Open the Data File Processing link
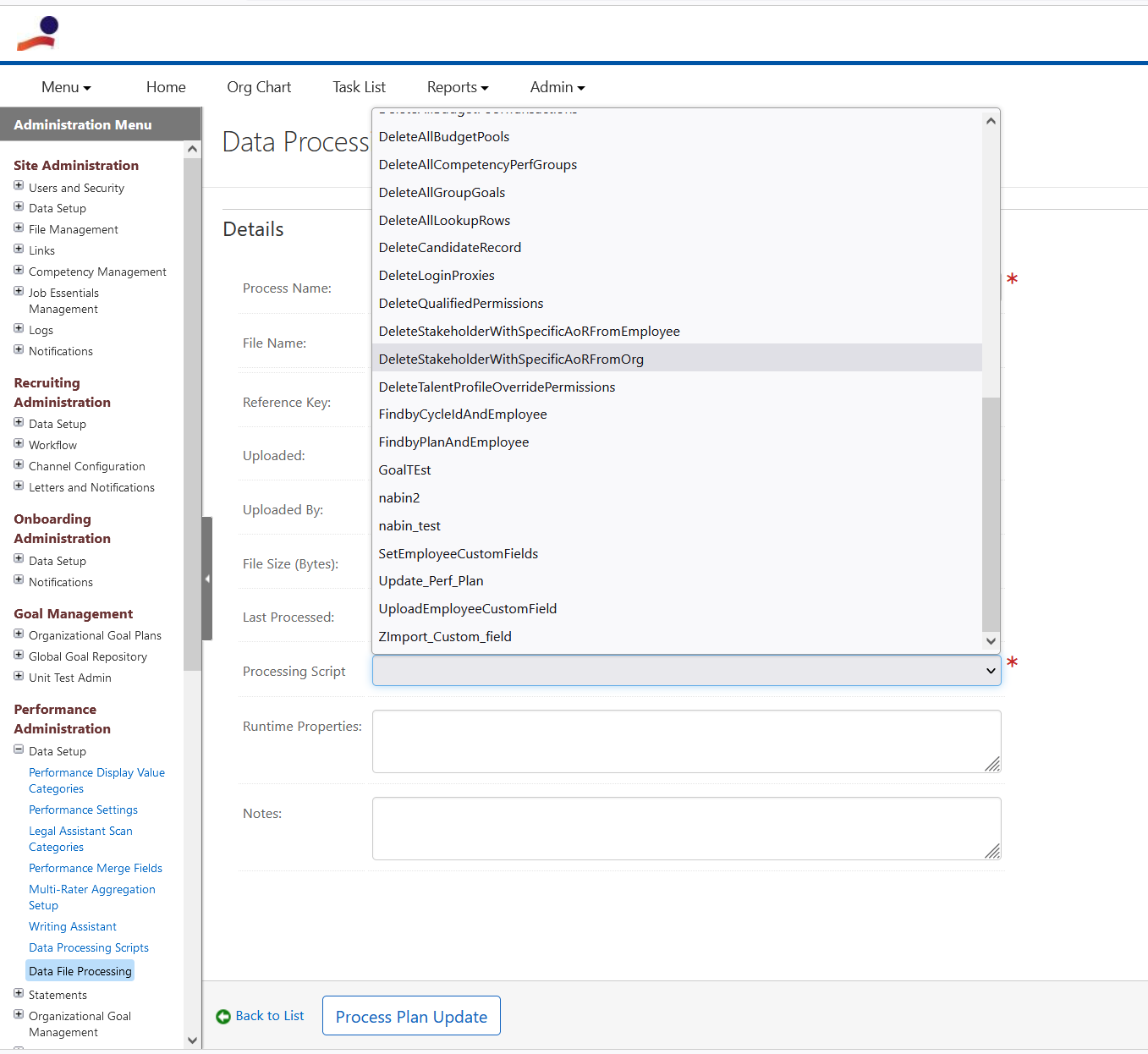 click(x=80, y=971)
